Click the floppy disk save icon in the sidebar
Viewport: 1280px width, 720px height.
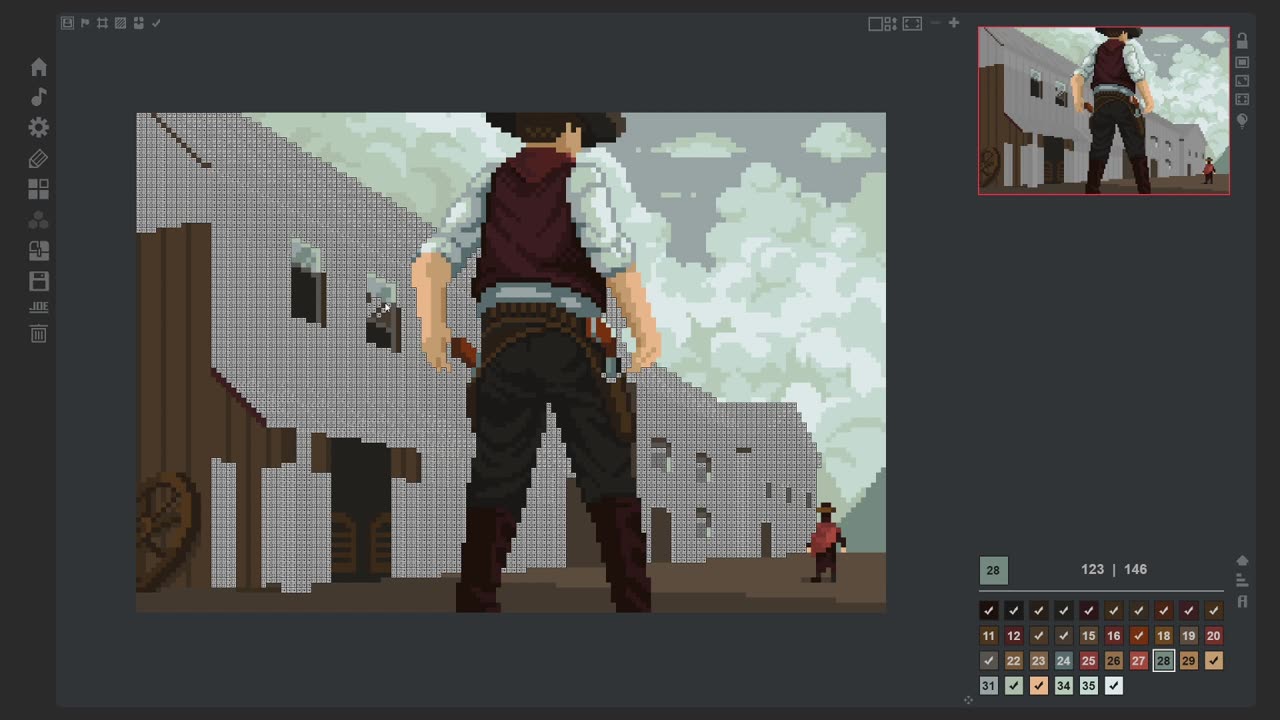(x=38, y=281)
